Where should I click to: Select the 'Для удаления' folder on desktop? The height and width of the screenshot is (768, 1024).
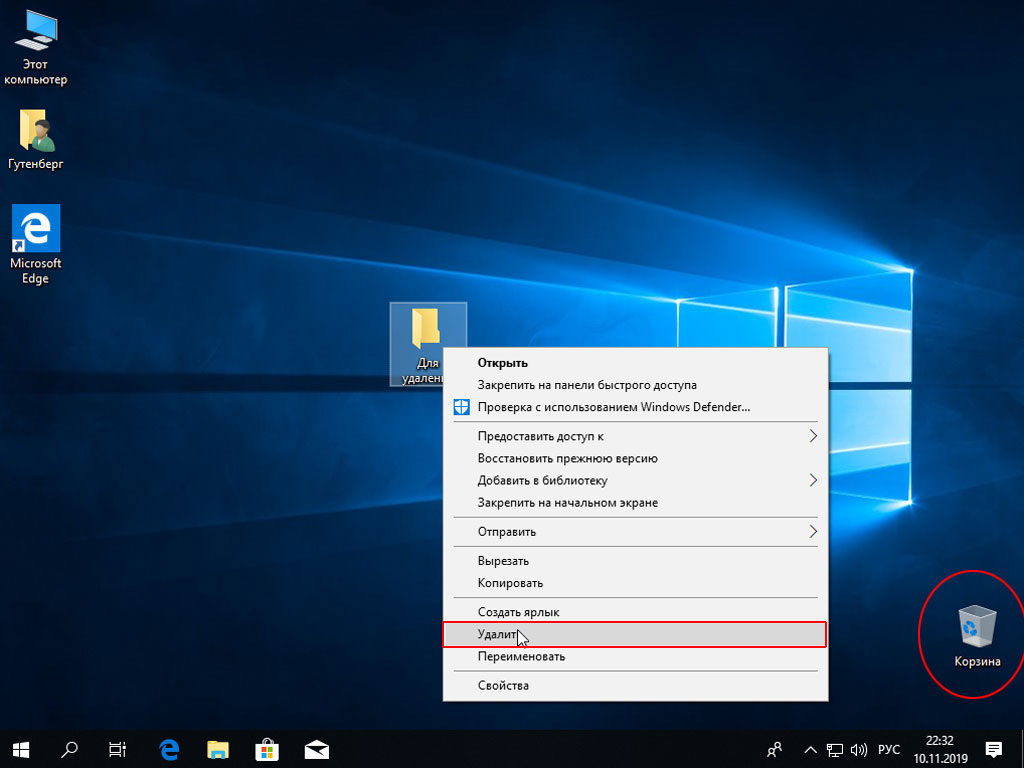pos(428,344)
